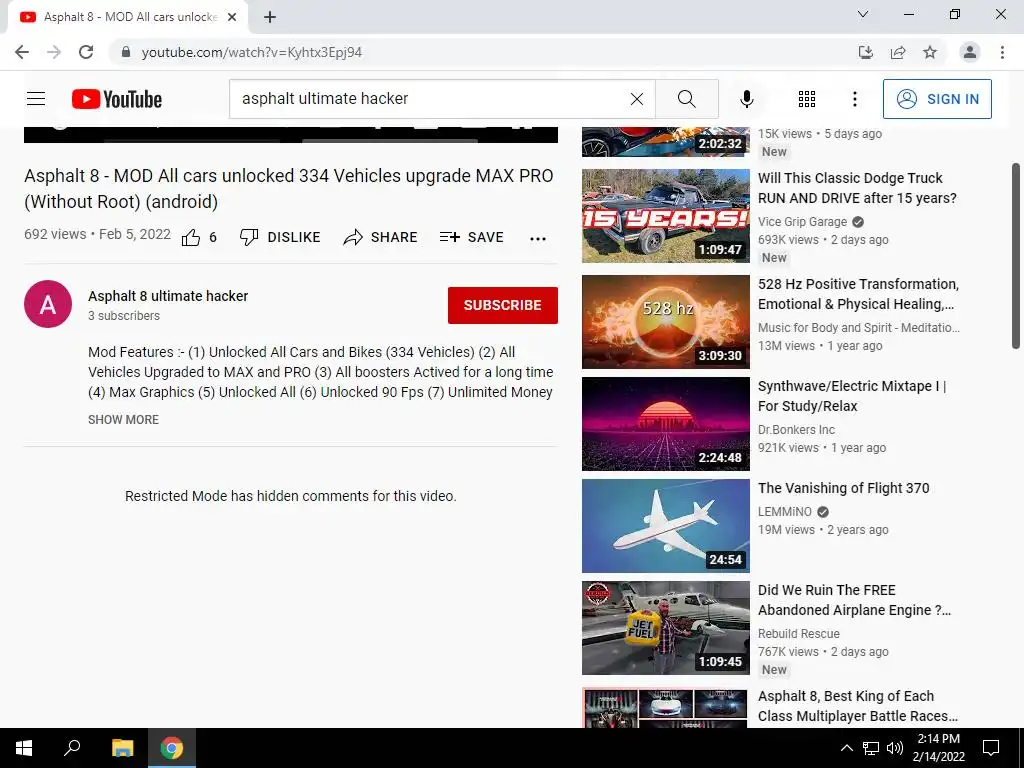Open File Explorer from taskbar
This screenshot has width=1024, height=768.
coord(122,748)
